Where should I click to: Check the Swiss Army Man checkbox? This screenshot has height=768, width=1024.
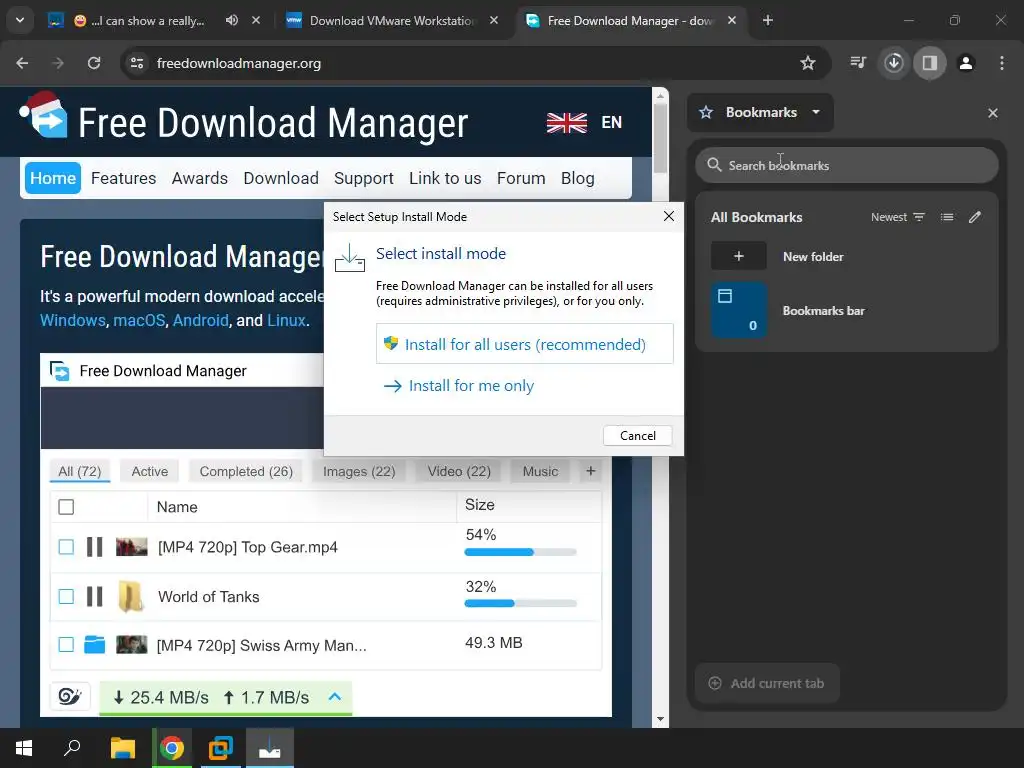(x=66, y=645)
